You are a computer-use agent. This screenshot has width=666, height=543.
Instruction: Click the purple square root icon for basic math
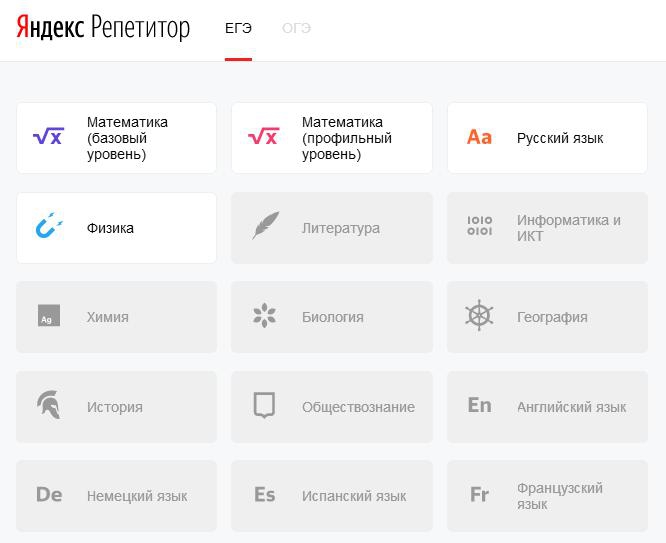pyautogui.click(x=48, y=138)
